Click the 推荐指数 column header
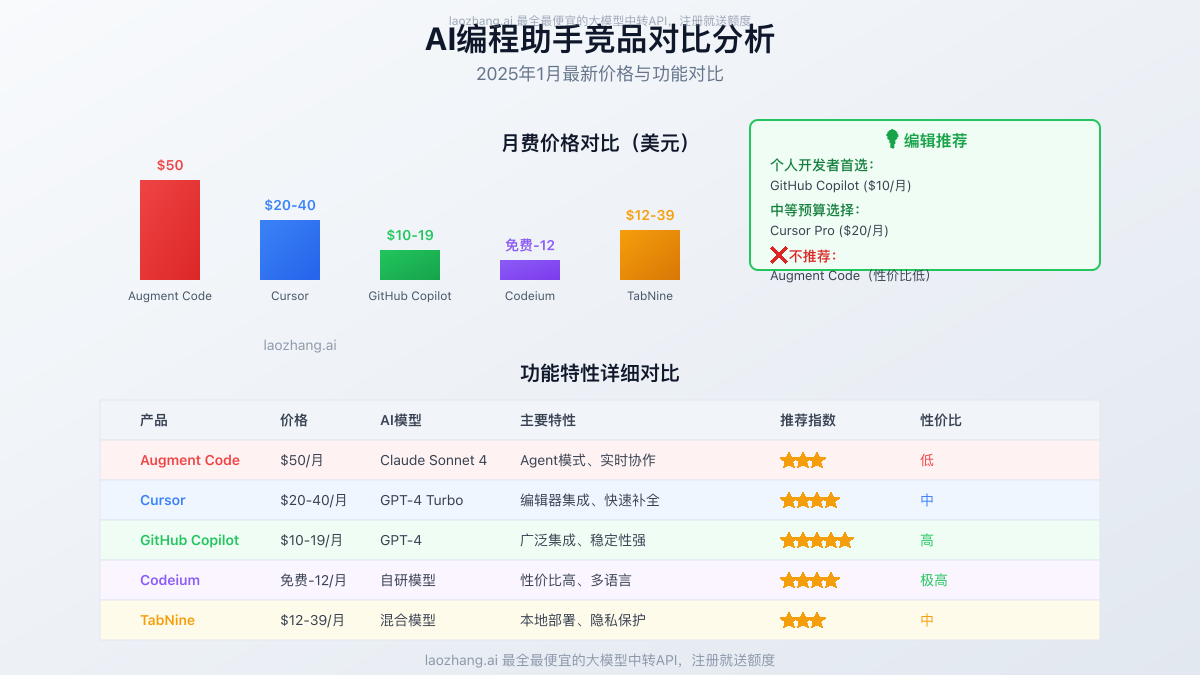Viewport: 1200px width, 675px height. click(x=808, y=420)
